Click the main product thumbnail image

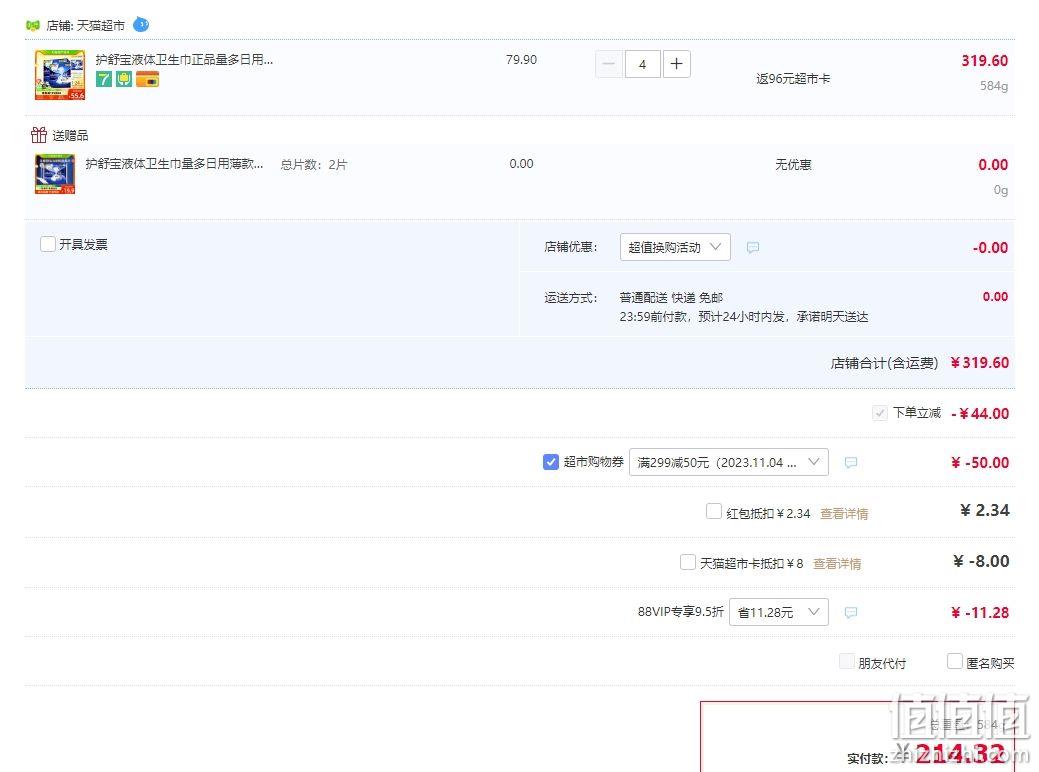60,74
